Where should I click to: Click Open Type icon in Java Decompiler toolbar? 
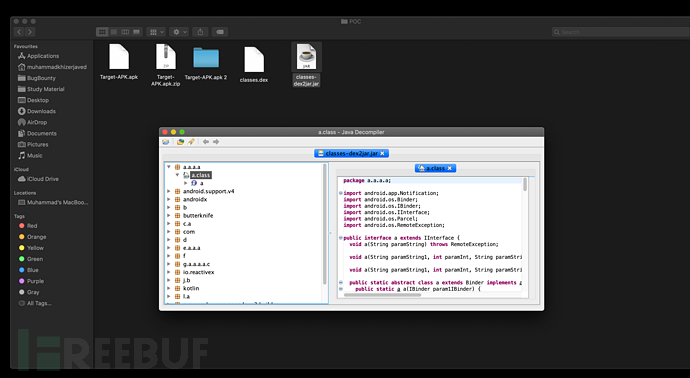coord(180,142)
